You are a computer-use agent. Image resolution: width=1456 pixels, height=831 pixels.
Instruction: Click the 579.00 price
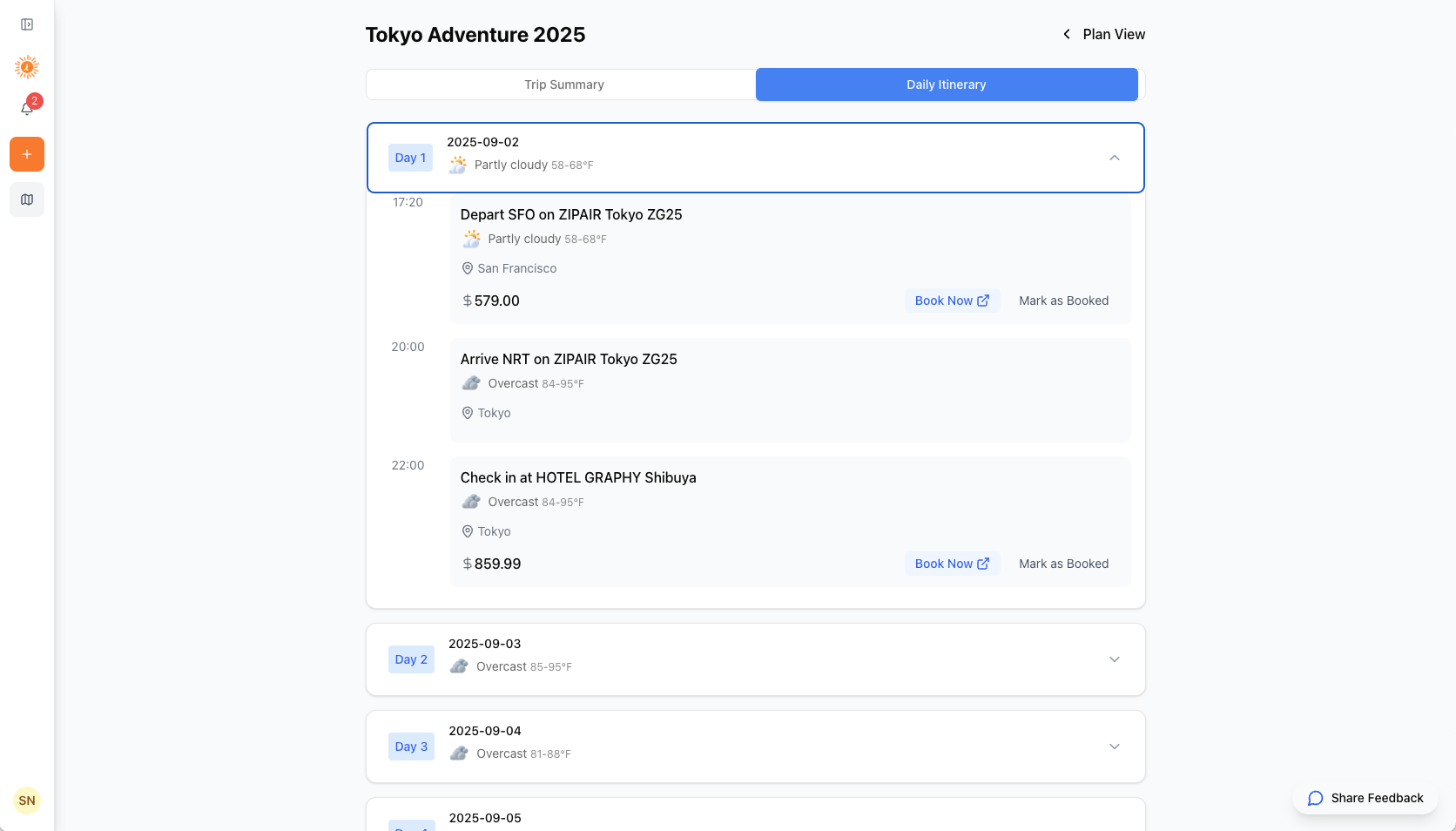click(496, 301)
